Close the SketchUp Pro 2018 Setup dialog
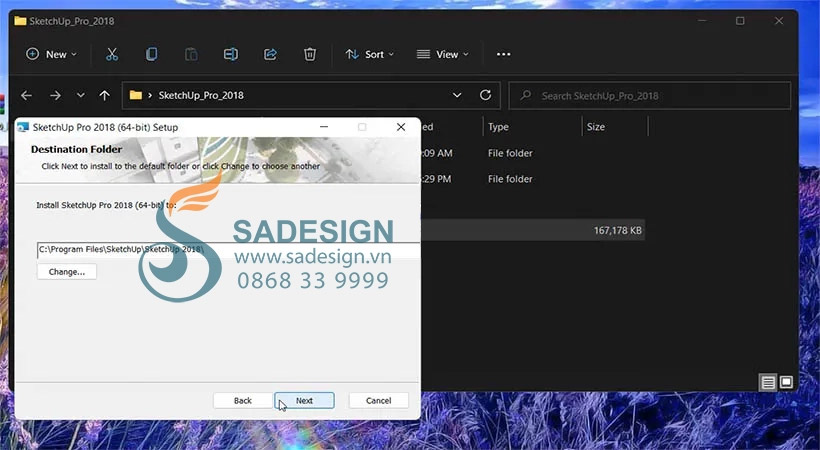Screen dimensions: 820x450 pyautogui.click(x=401, y=127)
